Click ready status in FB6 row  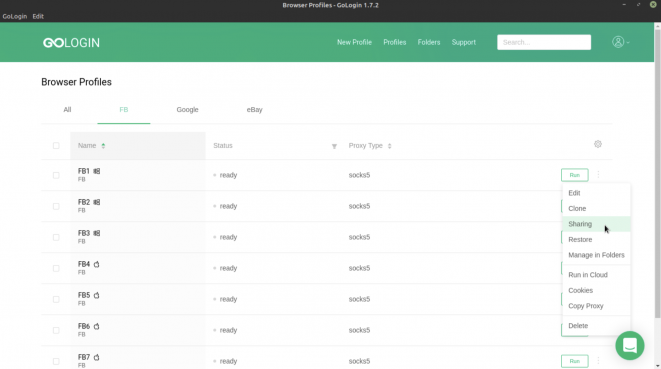click(x=228, y=330)
